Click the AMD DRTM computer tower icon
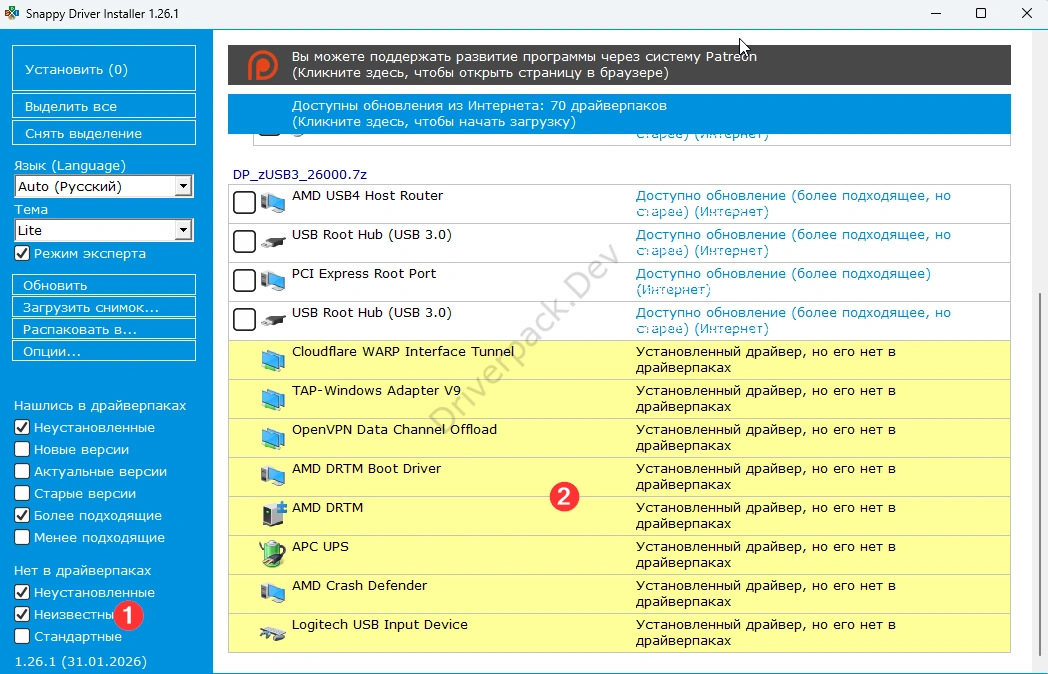Image resolution: width=1048 pixels, height=674 pixels. point(274,514)
